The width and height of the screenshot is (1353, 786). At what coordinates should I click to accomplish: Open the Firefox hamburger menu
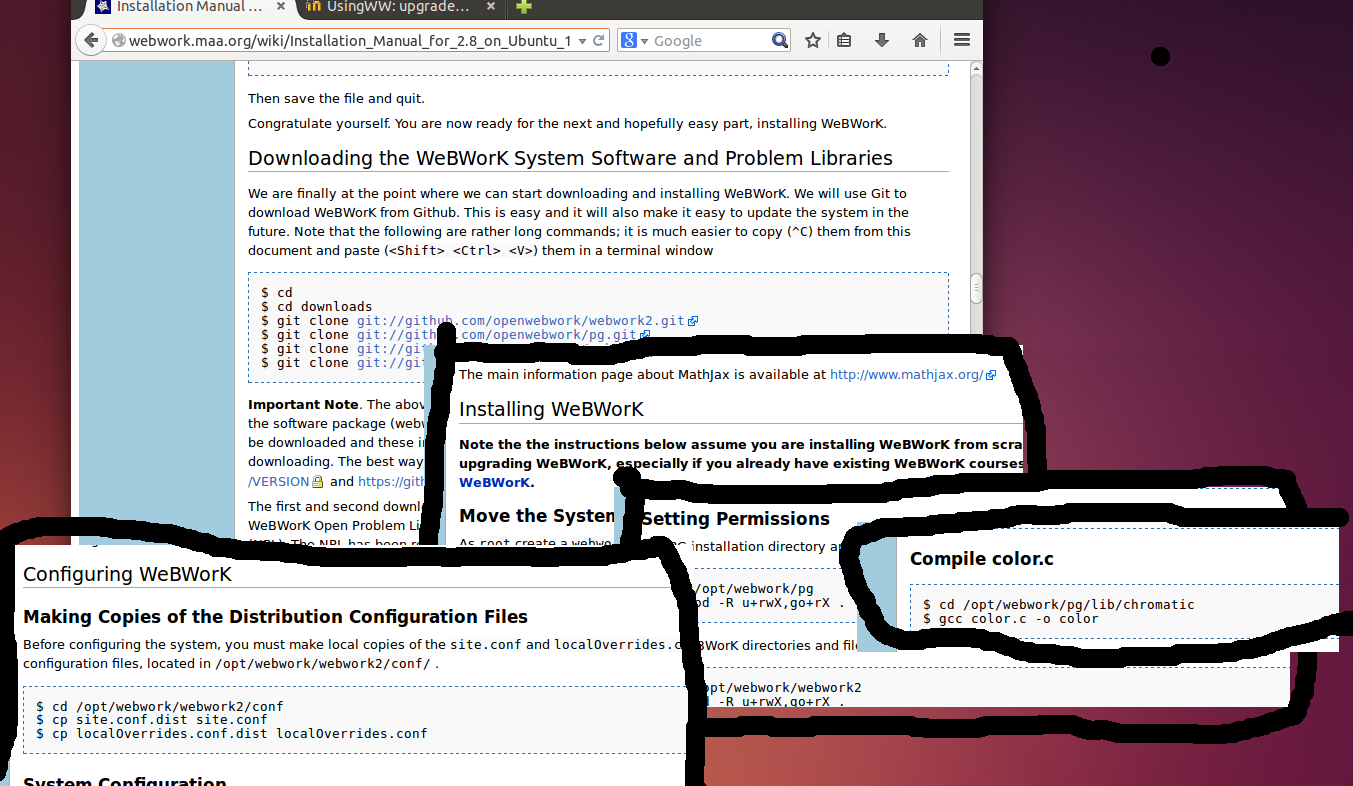962,41
